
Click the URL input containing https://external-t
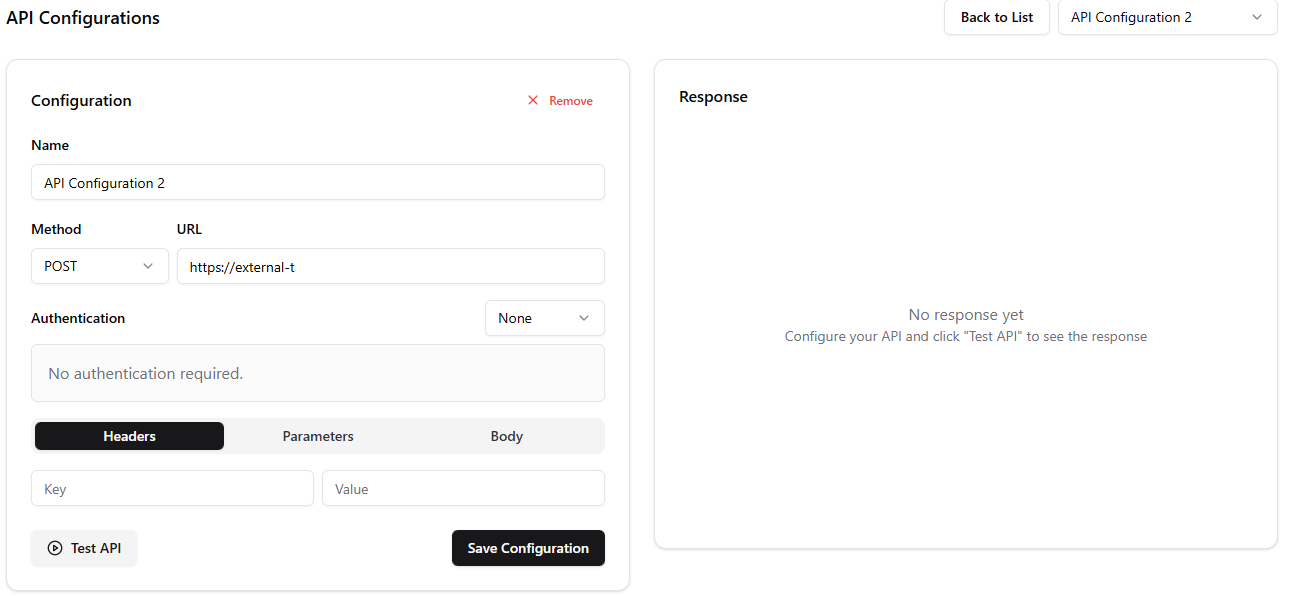click(x=390, y=266)
